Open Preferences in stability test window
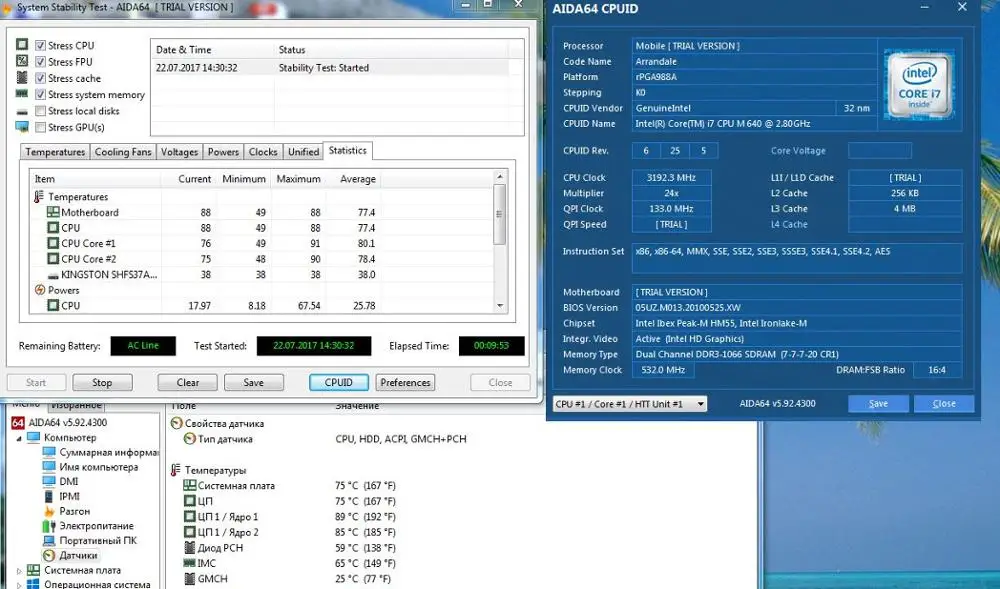 pyautogui.click(x=405, y=382)
